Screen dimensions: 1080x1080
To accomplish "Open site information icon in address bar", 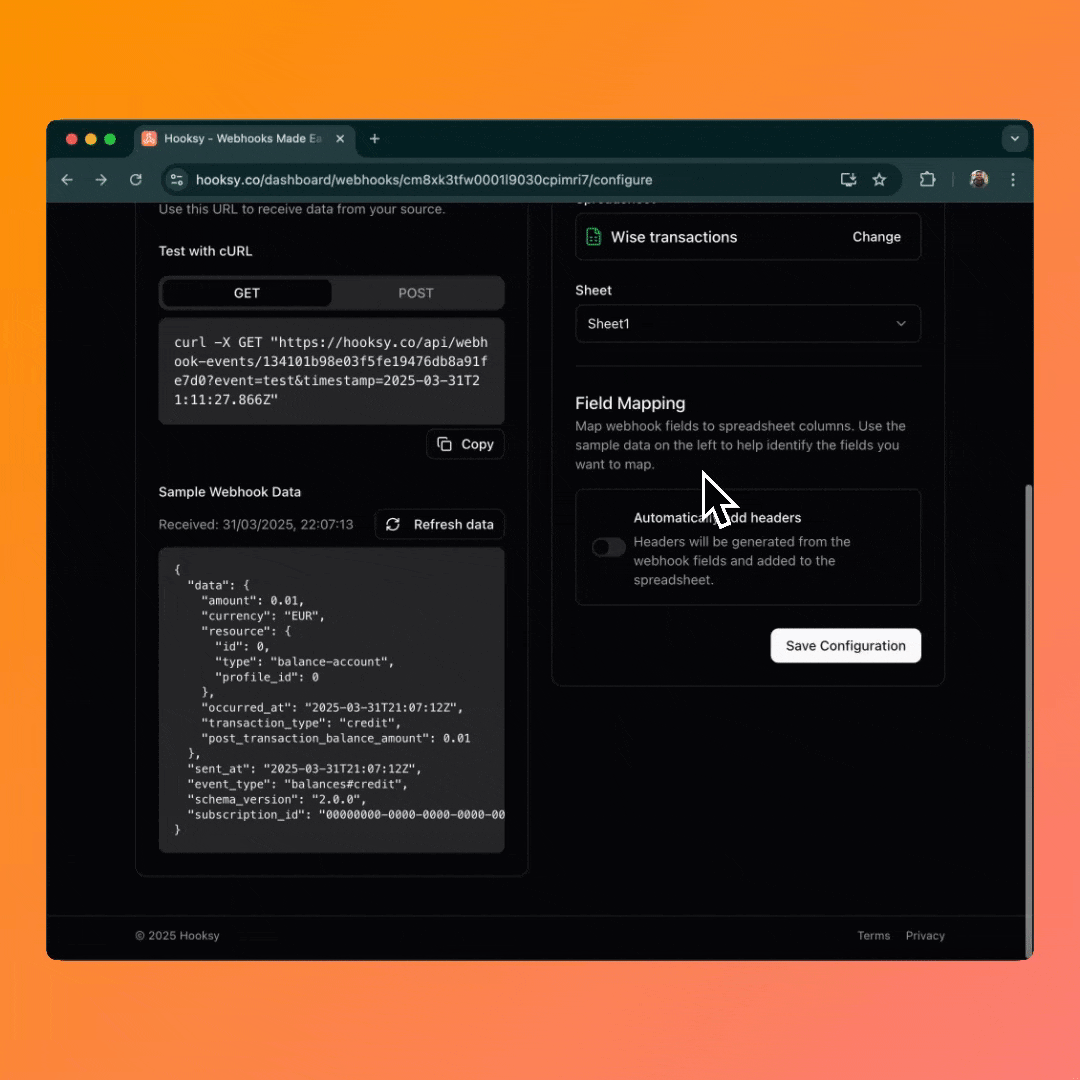I will tap(177, 180).
